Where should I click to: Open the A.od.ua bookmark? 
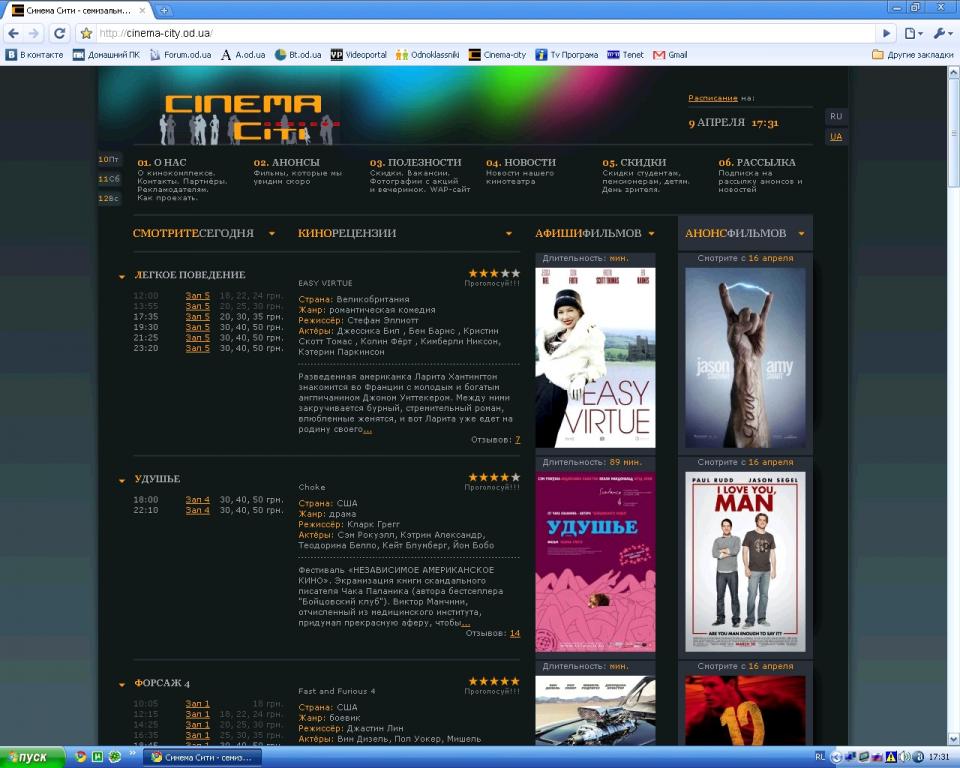pos(243,55)
